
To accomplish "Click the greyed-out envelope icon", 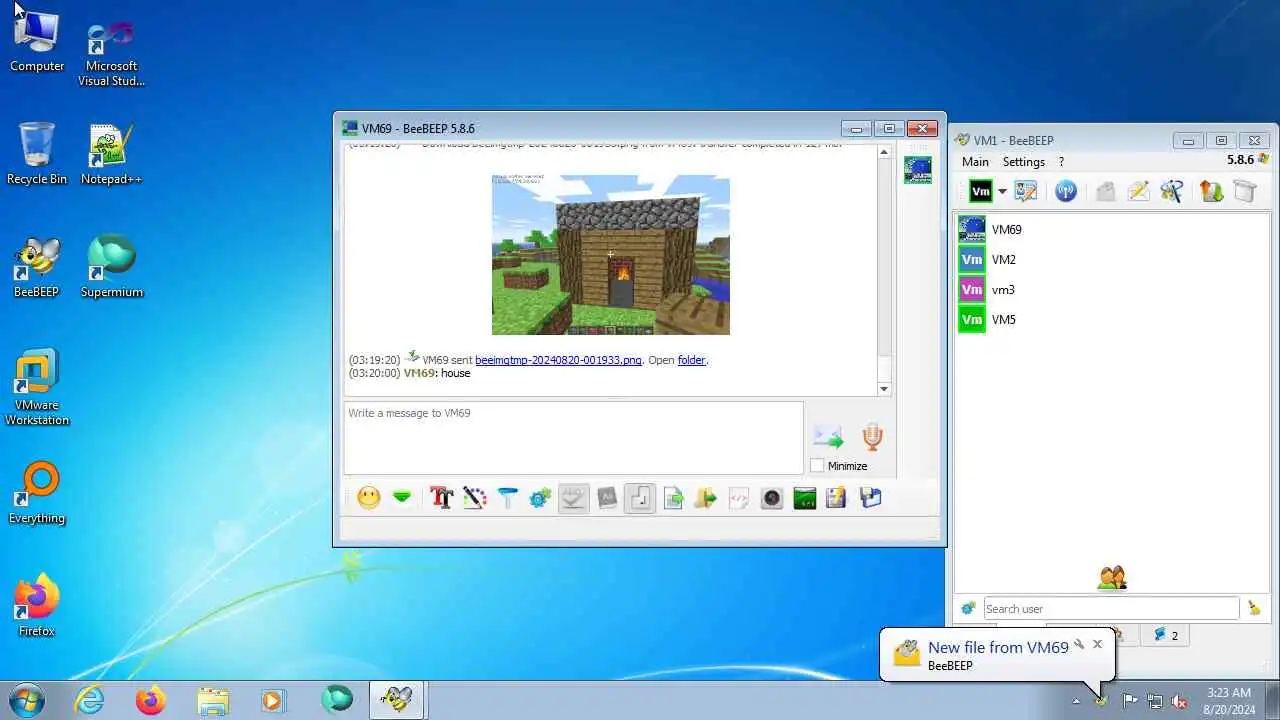I will click(1105, 191).
